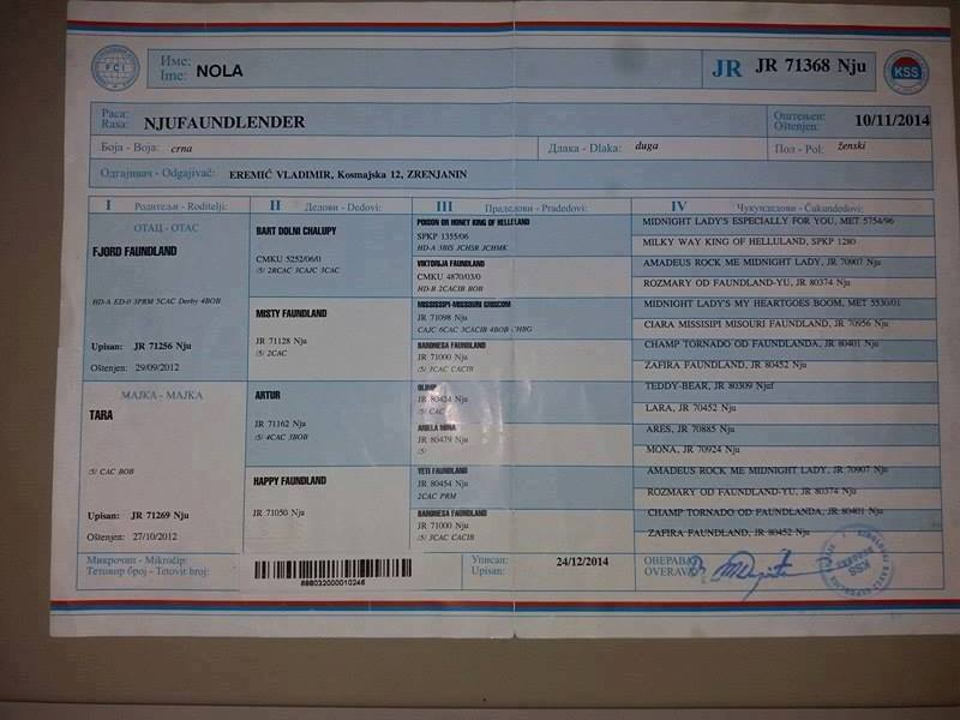Click the father entry FJORD FAUNDLAND
Viewport: 960px width, 720px height.
134,251
